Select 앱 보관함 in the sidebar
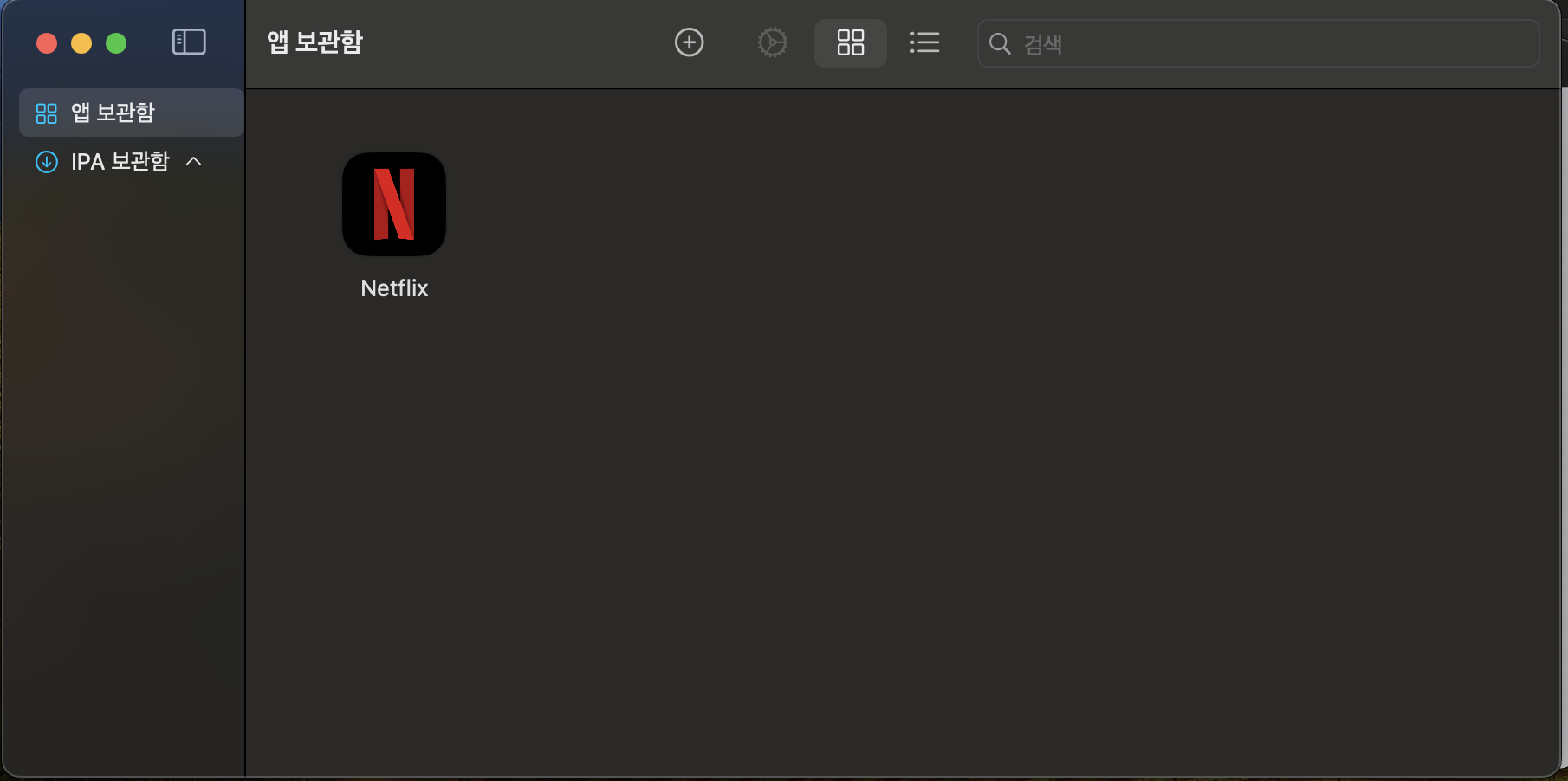Screen dimensions: 1568x781 [x=131, y=113]
